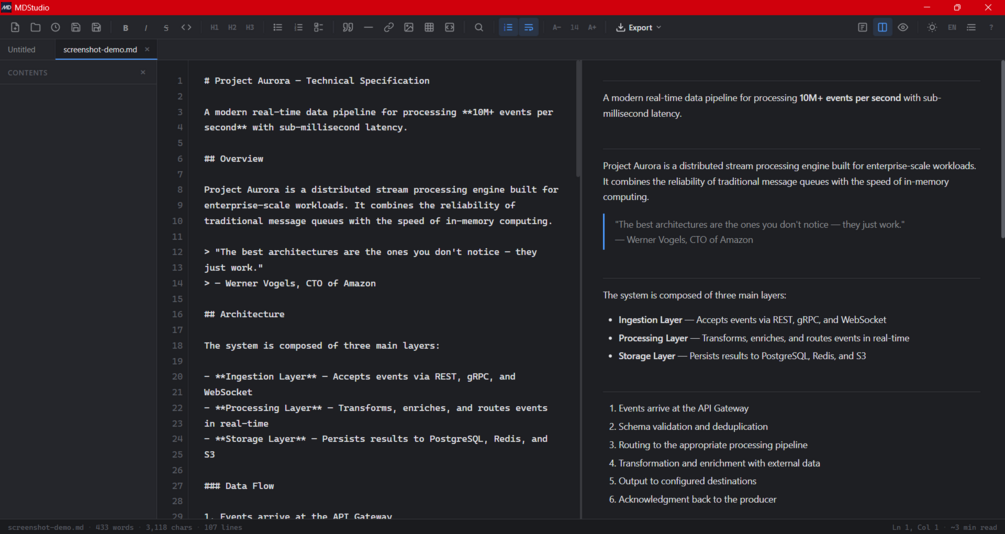
Task: Increase font size with A+
Action: [x=592, y=28]
